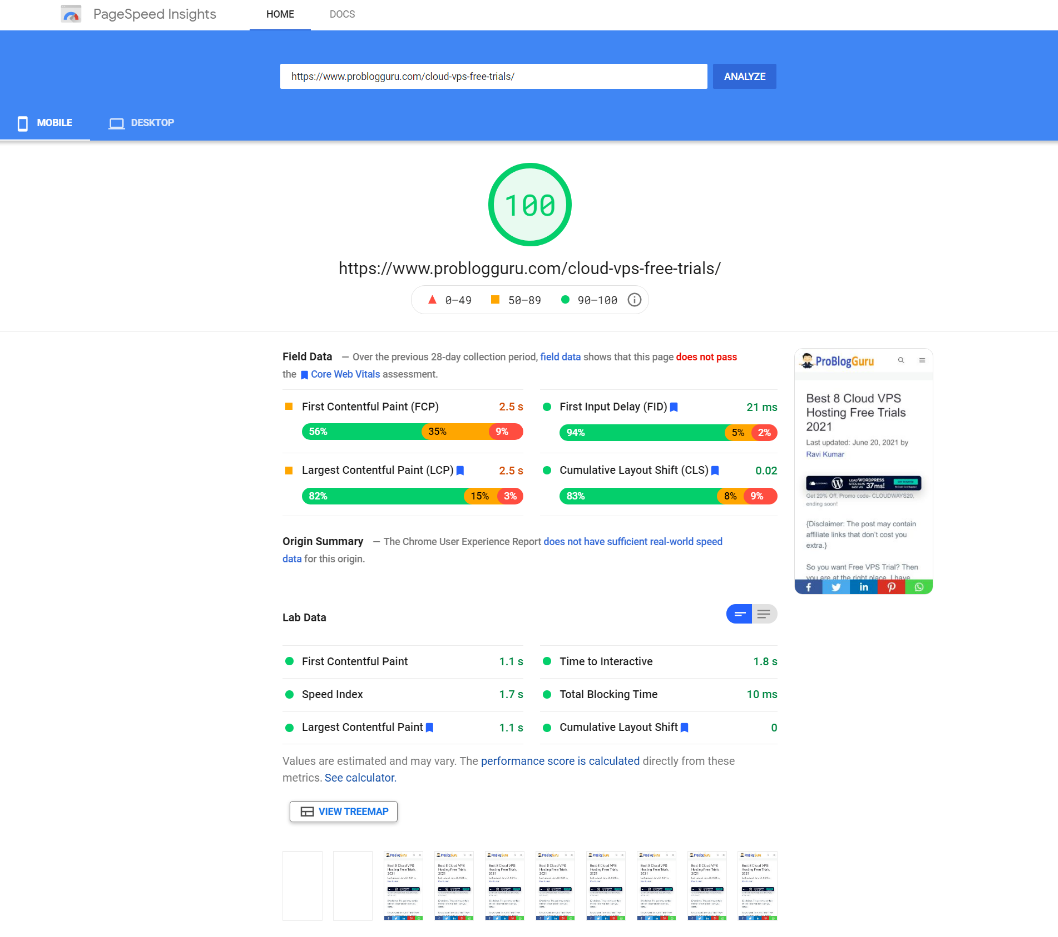Click the URL input field
Viewport: 1058px width, 937px height.
tap(493, 76)
